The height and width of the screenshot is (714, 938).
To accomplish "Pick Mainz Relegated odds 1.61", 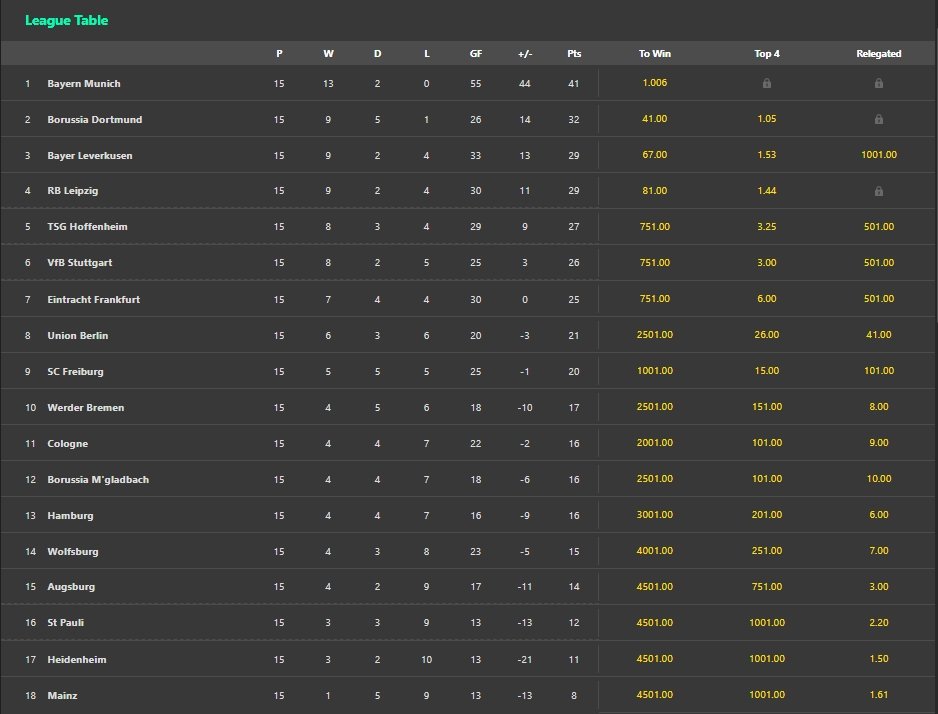I will pyautogui.click(x=878, y=695).
